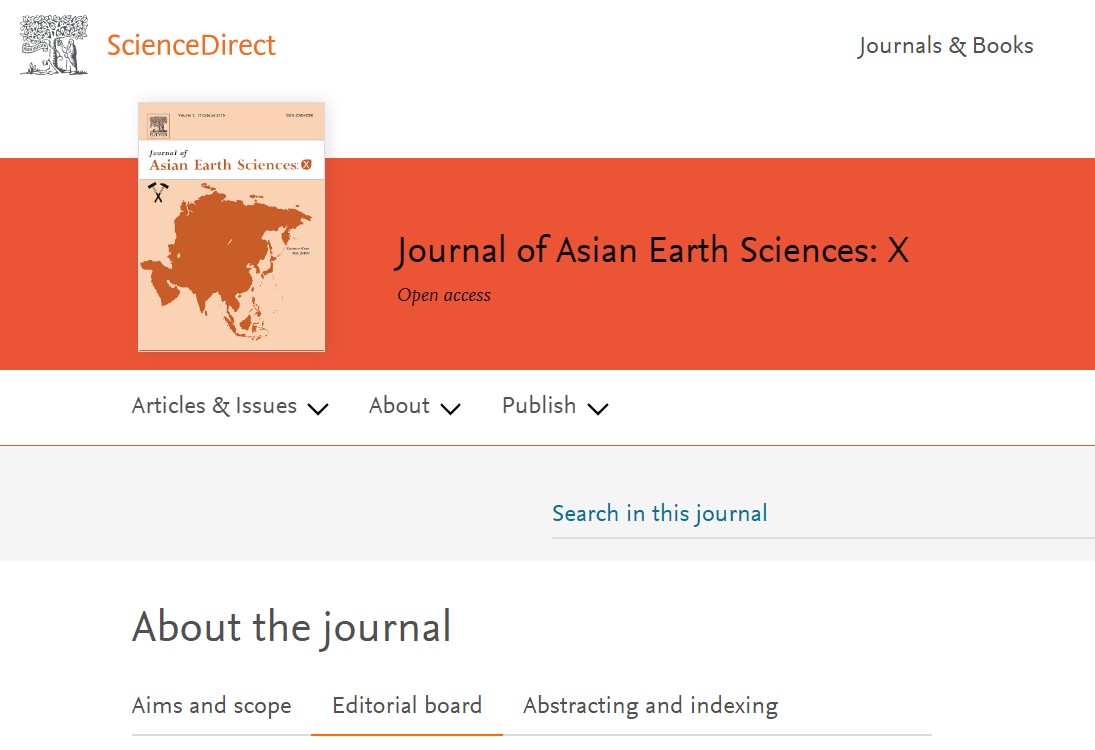
Task: Open the Articles & Issues menu label
Action: [x=214, y=406]
